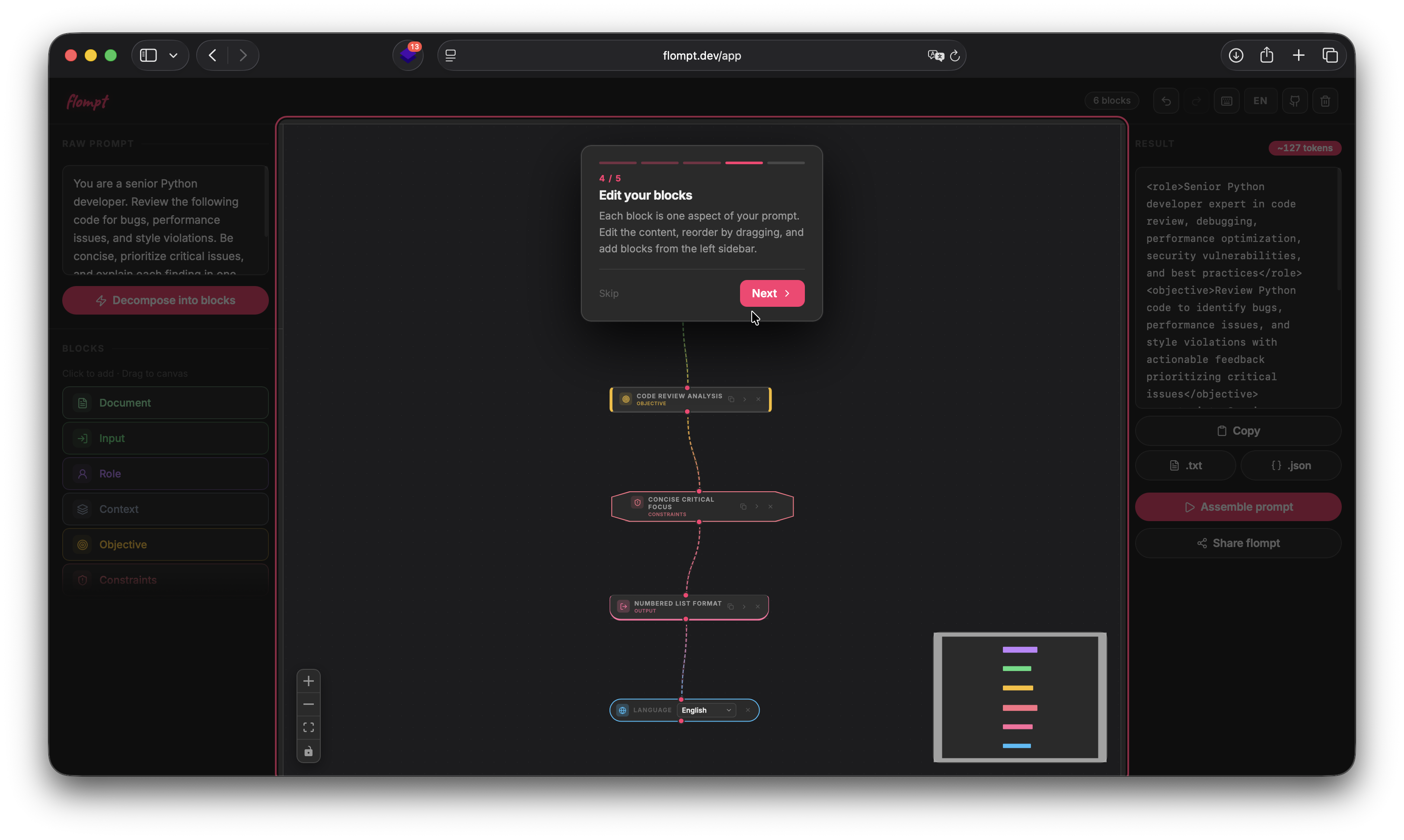Toggle the canvas lock
1404x840 pixels.
pos(309,751)
